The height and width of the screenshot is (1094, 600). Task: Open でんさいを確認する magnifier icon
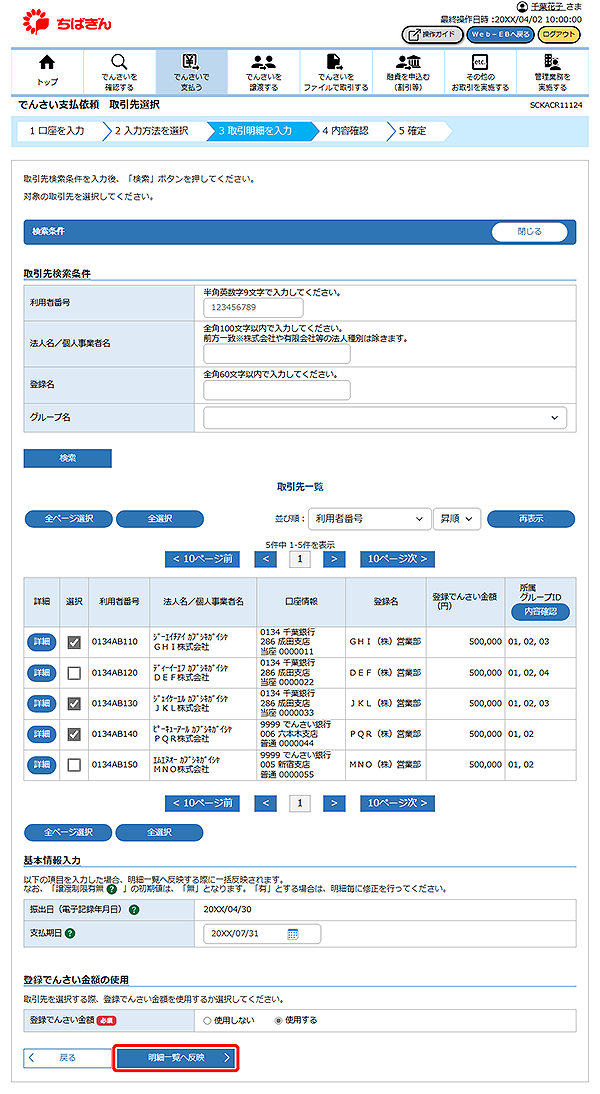coord(119,64)
